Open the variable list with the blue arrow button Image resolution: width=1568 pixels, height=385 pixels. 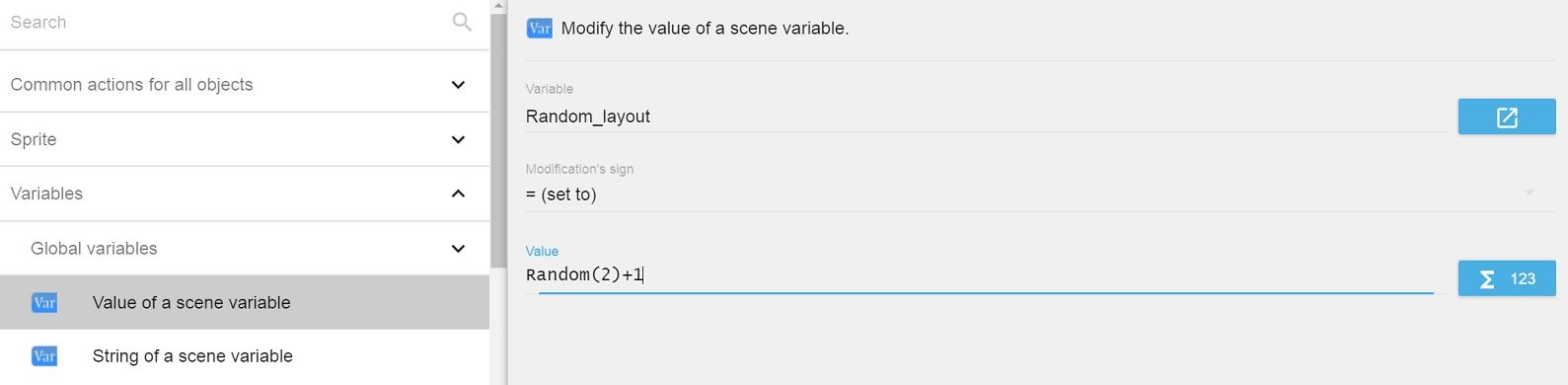click(1507, 117)
